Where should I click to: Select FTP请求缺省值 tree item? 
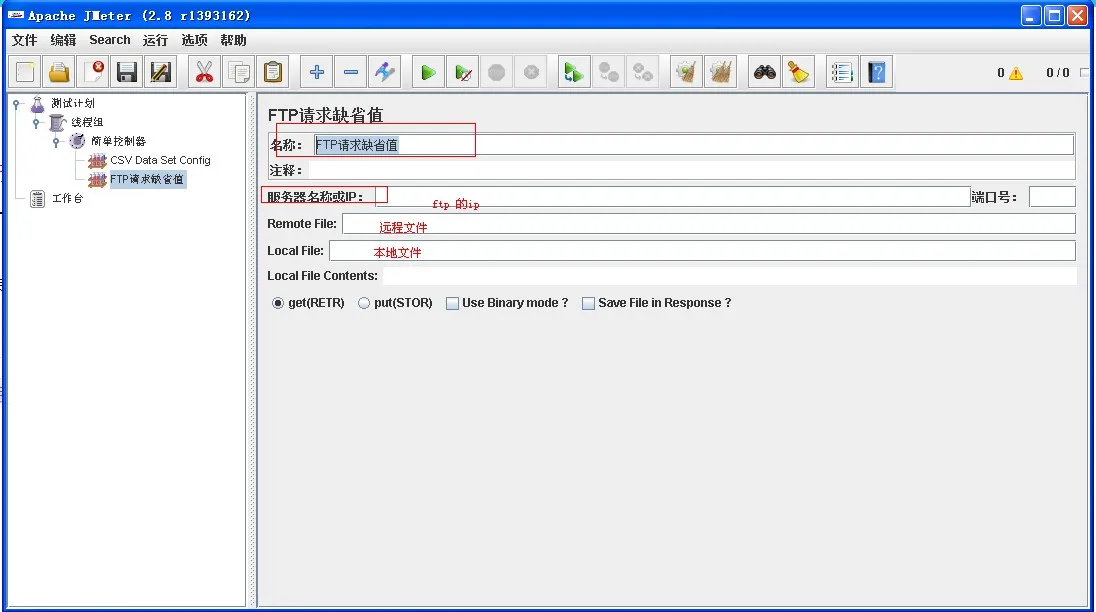147,179
